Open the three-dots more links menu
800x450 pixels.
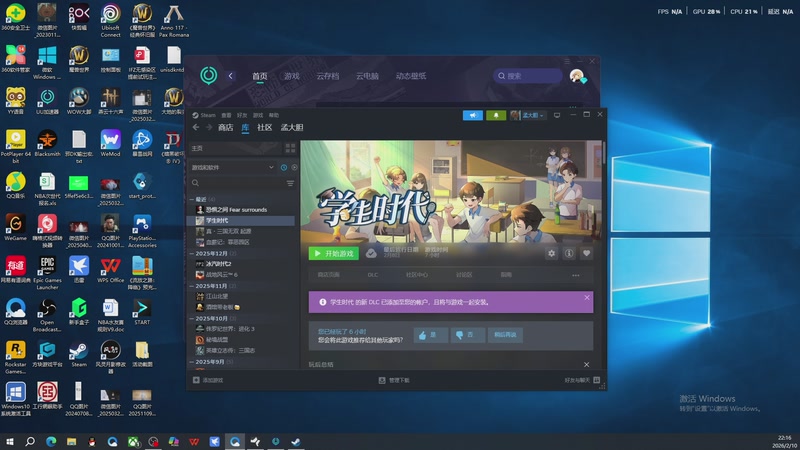click(x=576, y=276)
